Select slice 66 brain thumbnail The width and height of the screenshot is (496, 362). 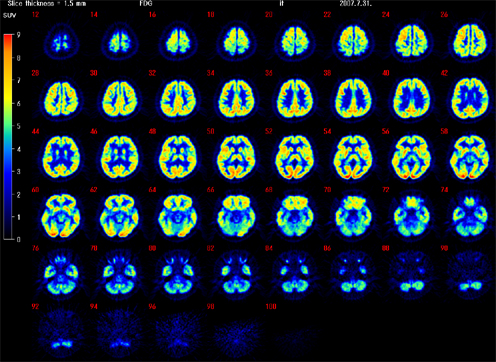point(236,216)
